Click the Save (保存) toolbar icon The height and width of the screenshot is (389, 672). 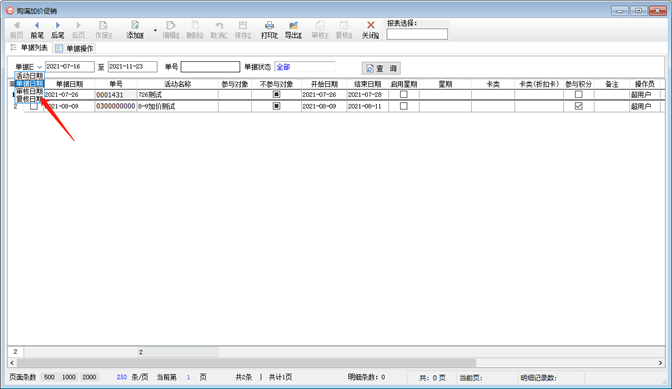click(243, 30)
